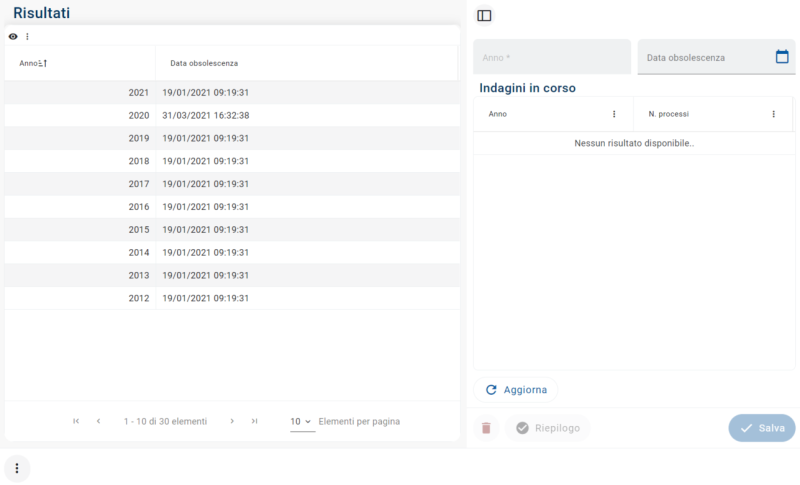
Task: Click the 'Indagini in corso' heading
Action: point(527,88)
